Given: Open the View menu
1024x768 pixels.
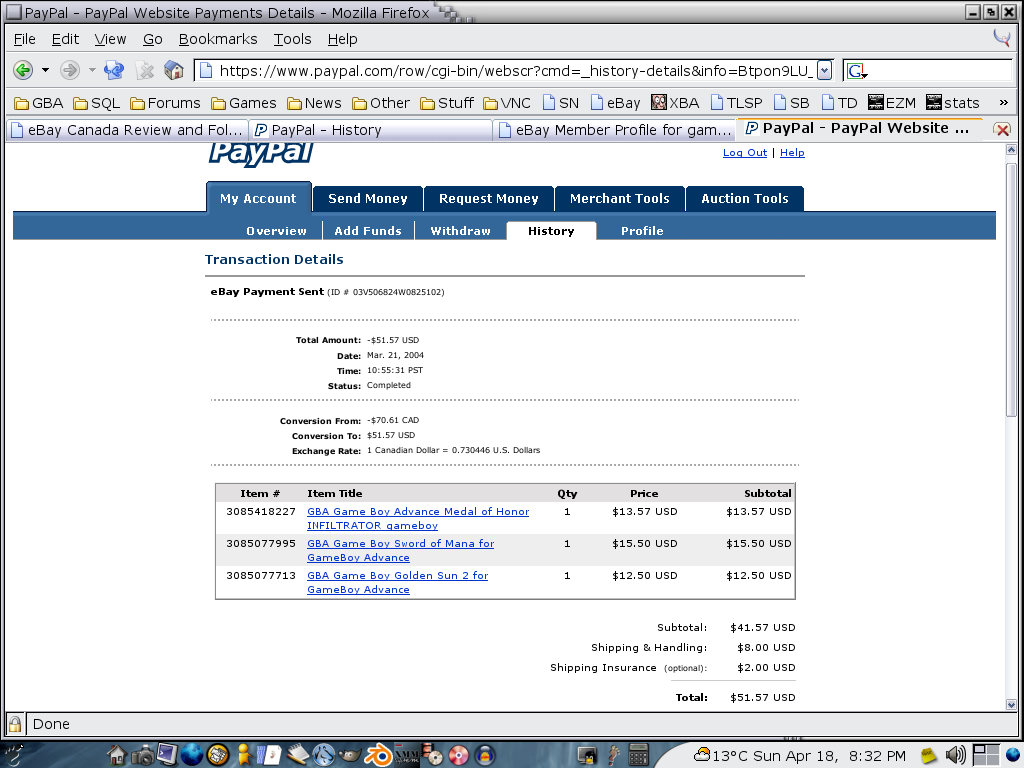Looking at the screenshot, I should pos(110,39).
